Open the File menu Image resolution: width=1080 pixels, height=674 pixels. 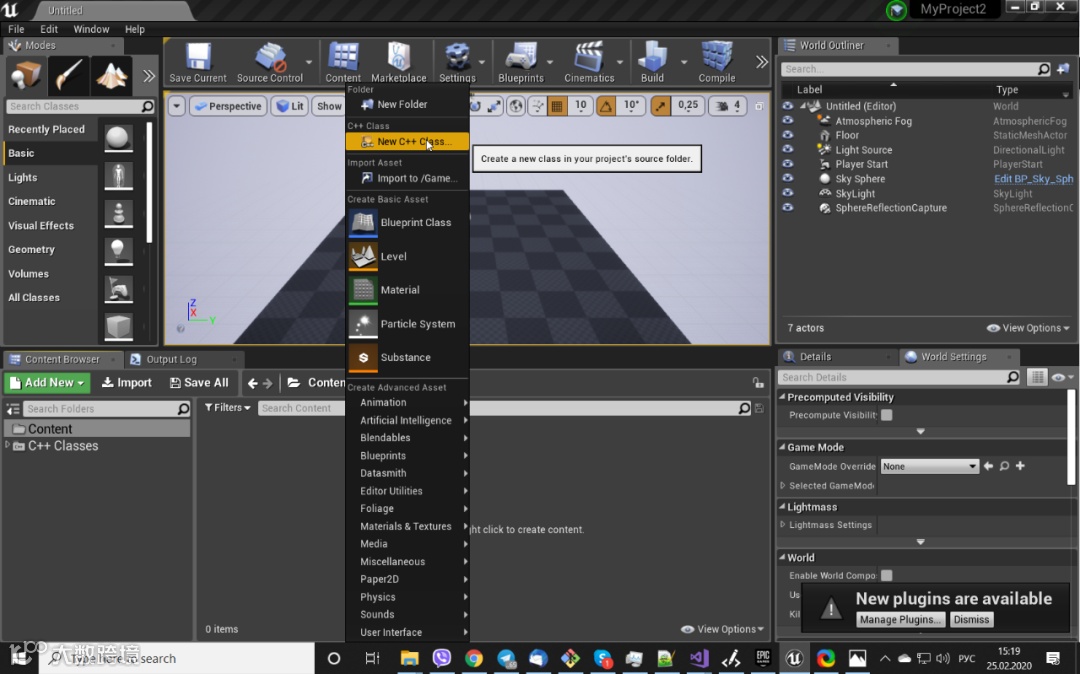coord(16,29)
